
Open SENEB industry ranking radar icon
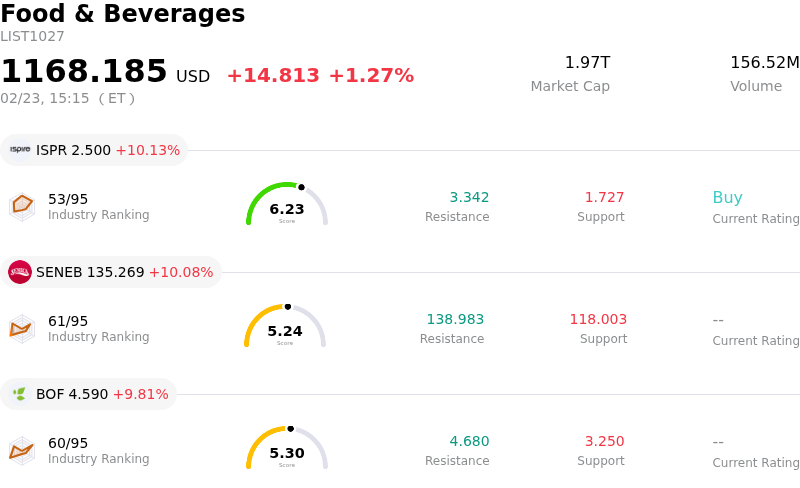pos(22,327)
